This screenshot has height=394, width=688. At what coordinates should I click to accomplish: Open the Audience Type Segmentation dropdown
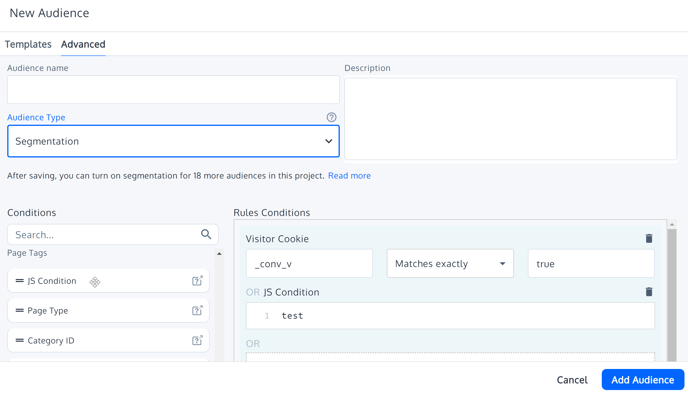tap(173, 141)
